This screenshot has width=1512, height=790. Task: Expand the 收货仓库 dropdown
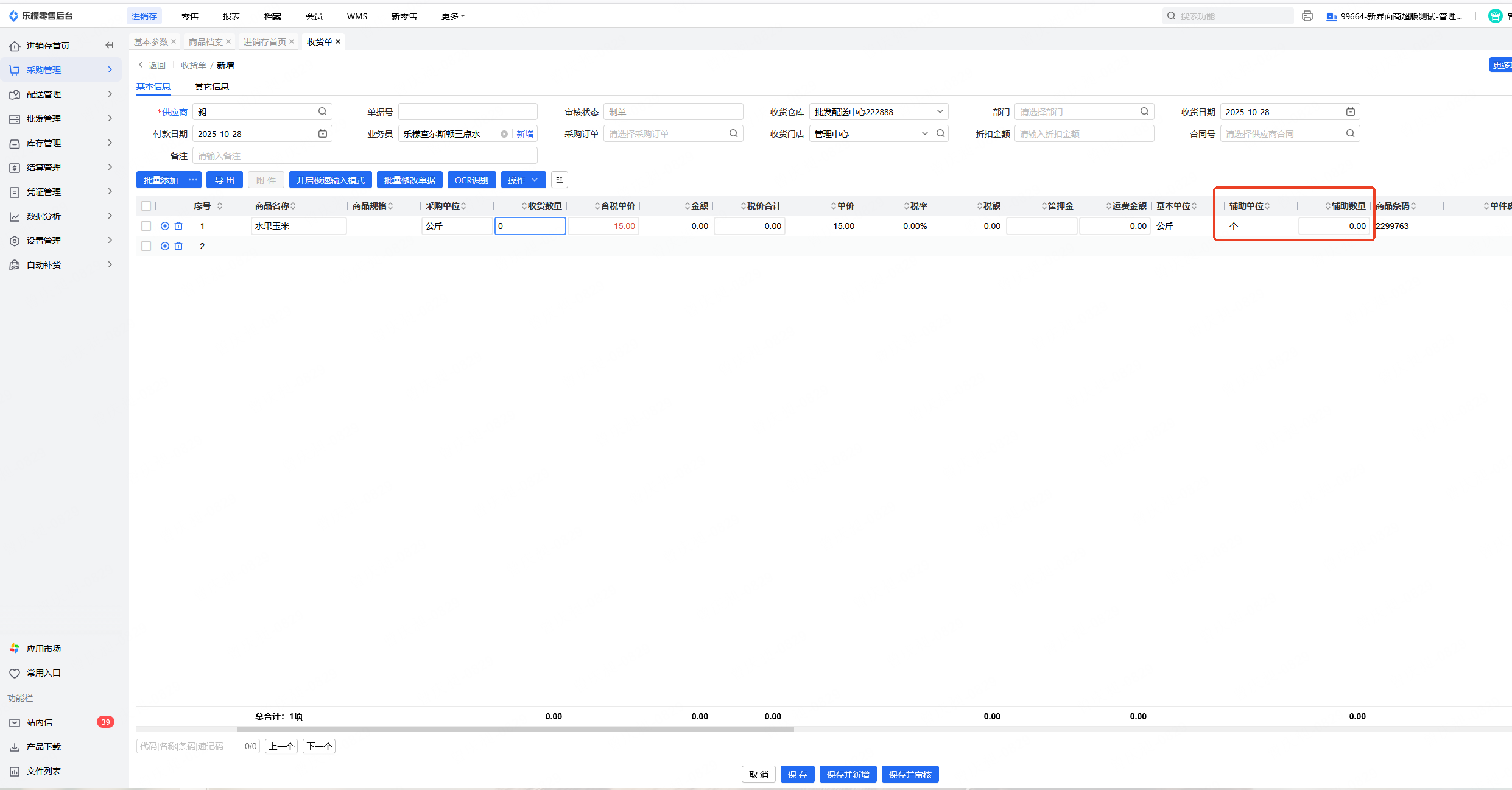[940, 111]
